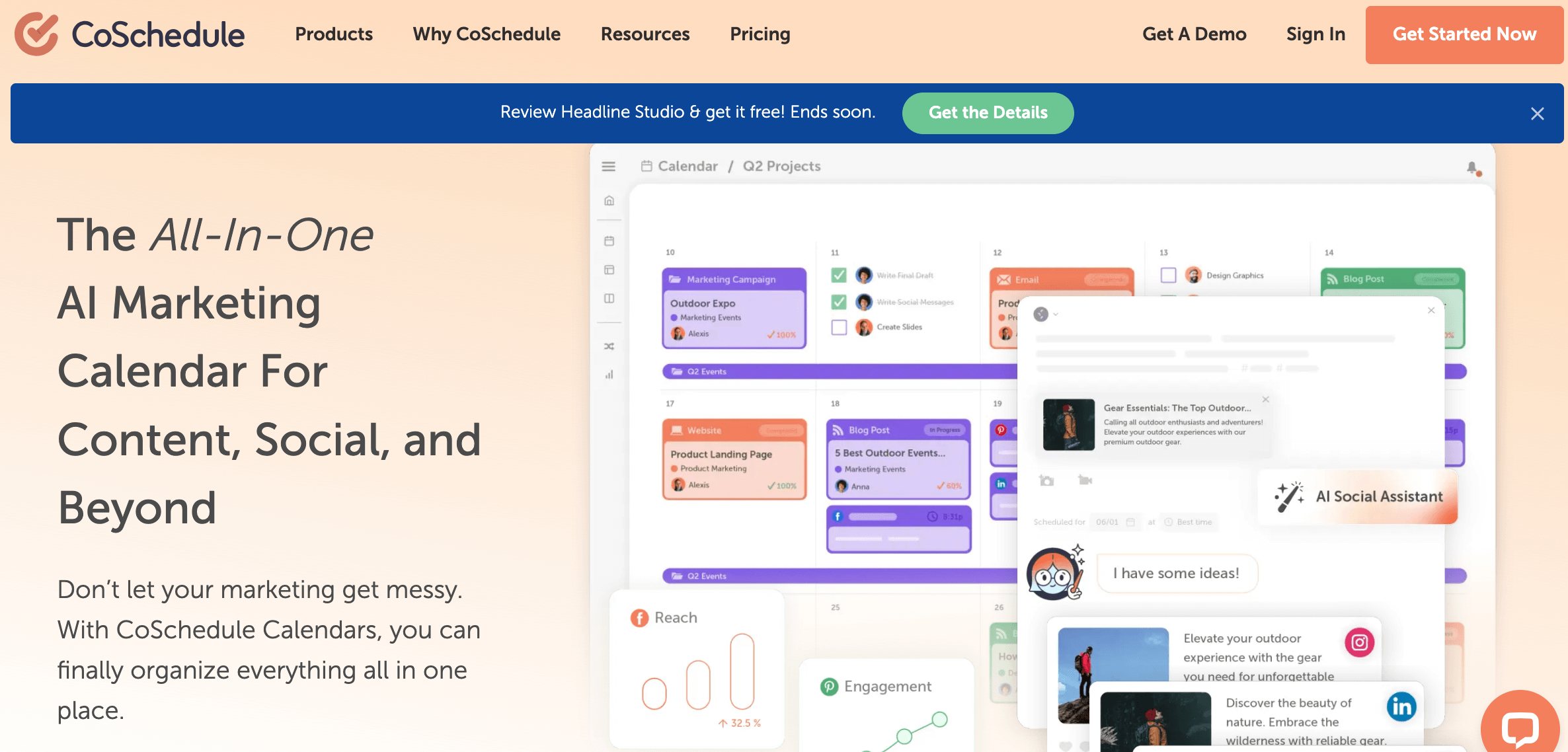Click the Get Started Now button
Viewport: 1568px width, 752px height.
coord(1464,33)
